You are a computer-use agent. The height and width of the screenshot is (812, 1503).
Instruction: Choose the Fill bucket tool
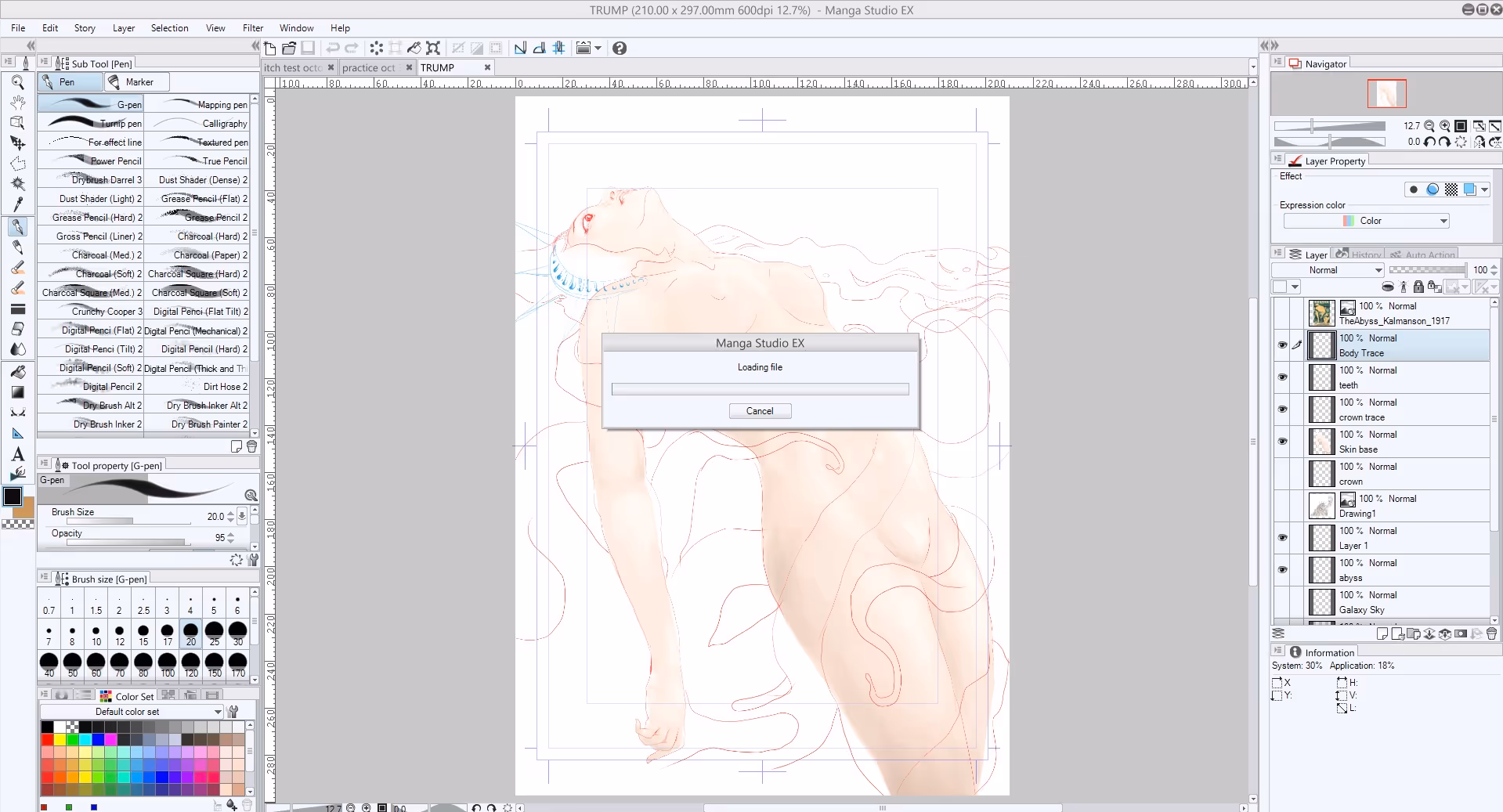point(18,371)
